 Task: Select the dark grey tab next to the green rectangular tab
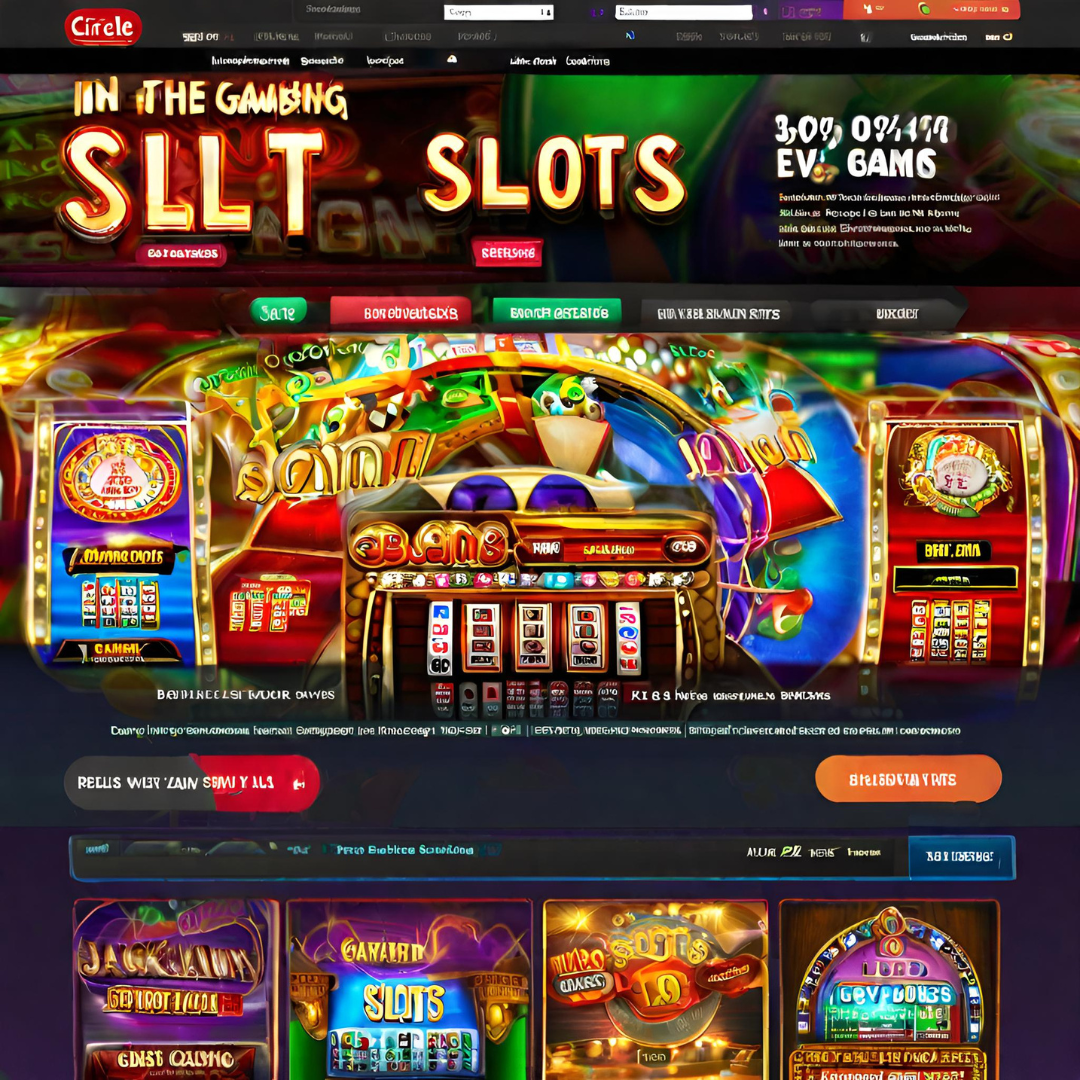[x=718, y=314]
